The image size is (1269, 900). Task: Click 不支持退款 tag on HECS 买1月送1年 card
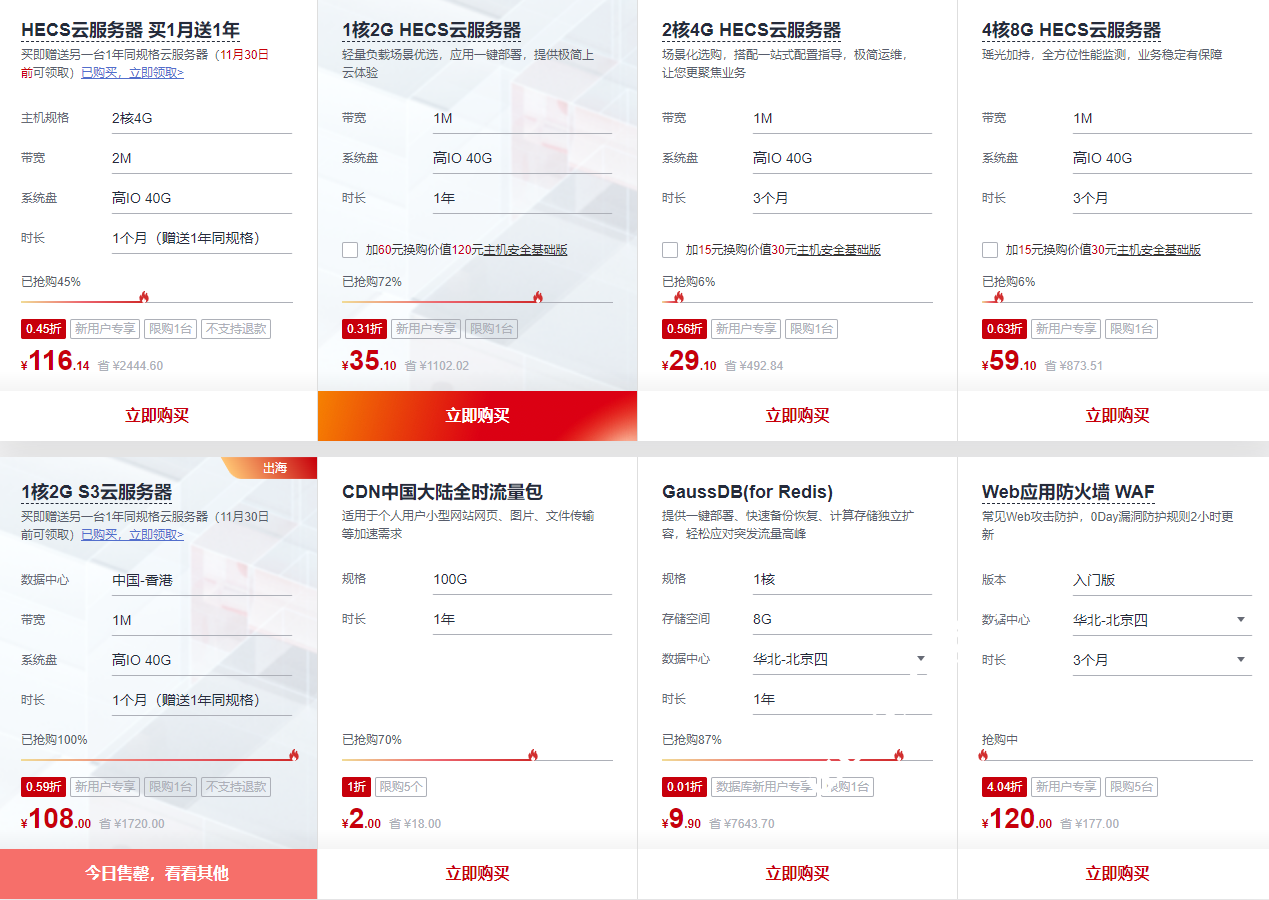point(236,328)
